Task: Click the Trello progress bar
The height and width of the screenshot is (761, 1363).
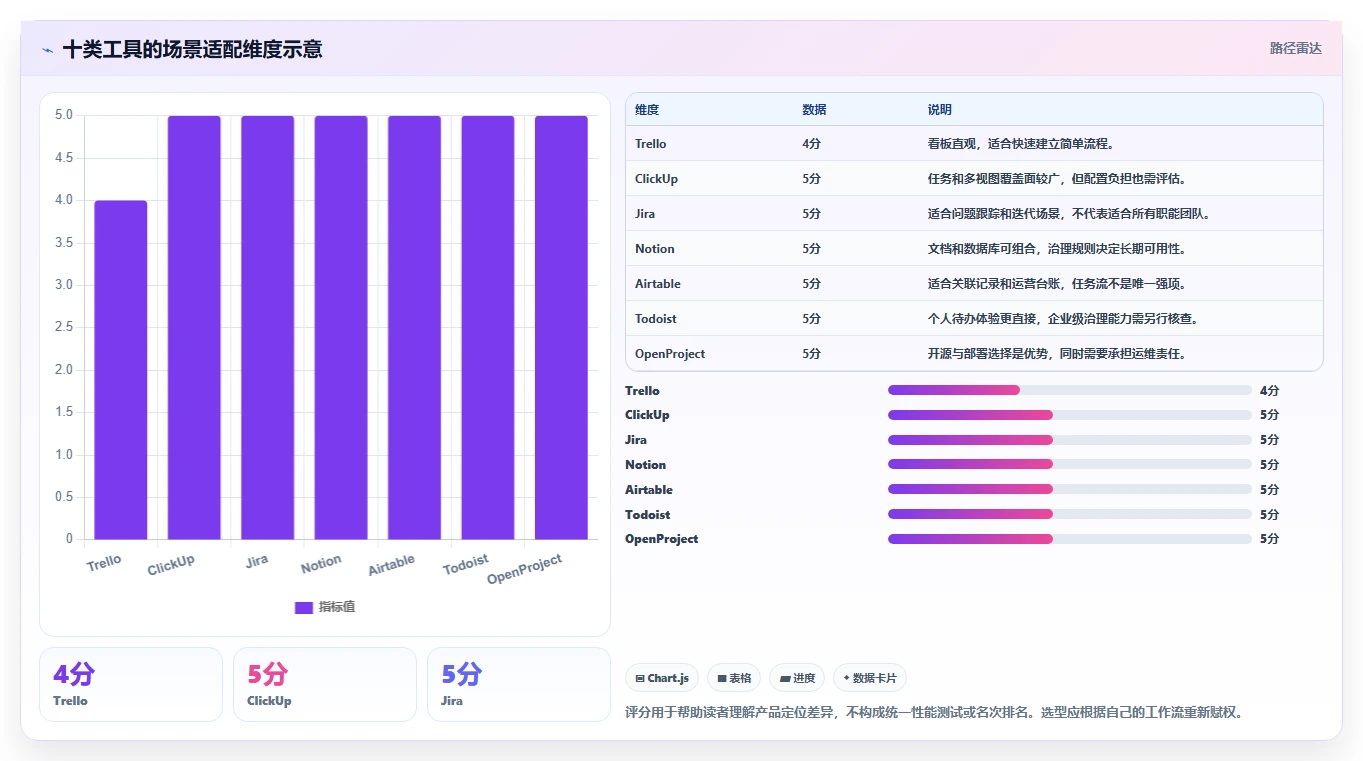Action: tap(1070, 390)
